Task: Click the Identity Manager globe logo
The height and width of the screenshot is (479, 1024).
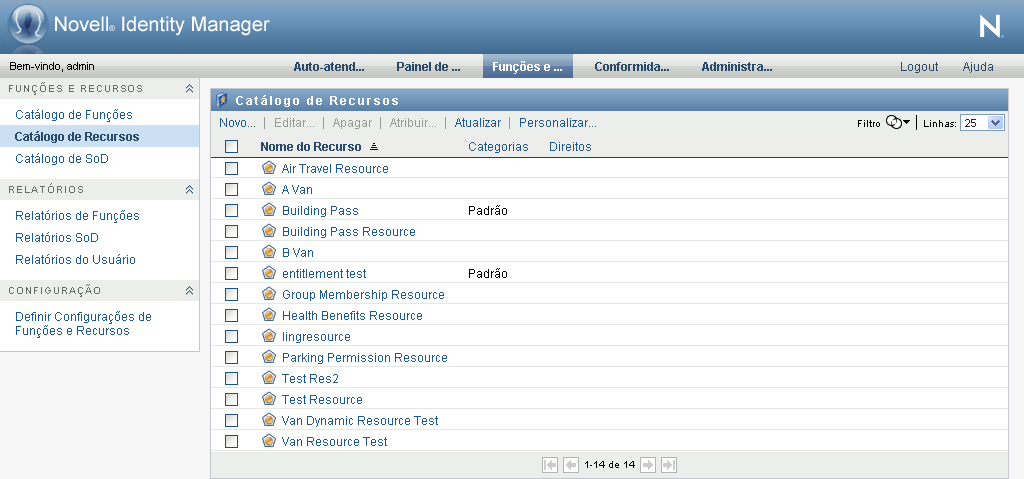Action: tap(27, 25)
